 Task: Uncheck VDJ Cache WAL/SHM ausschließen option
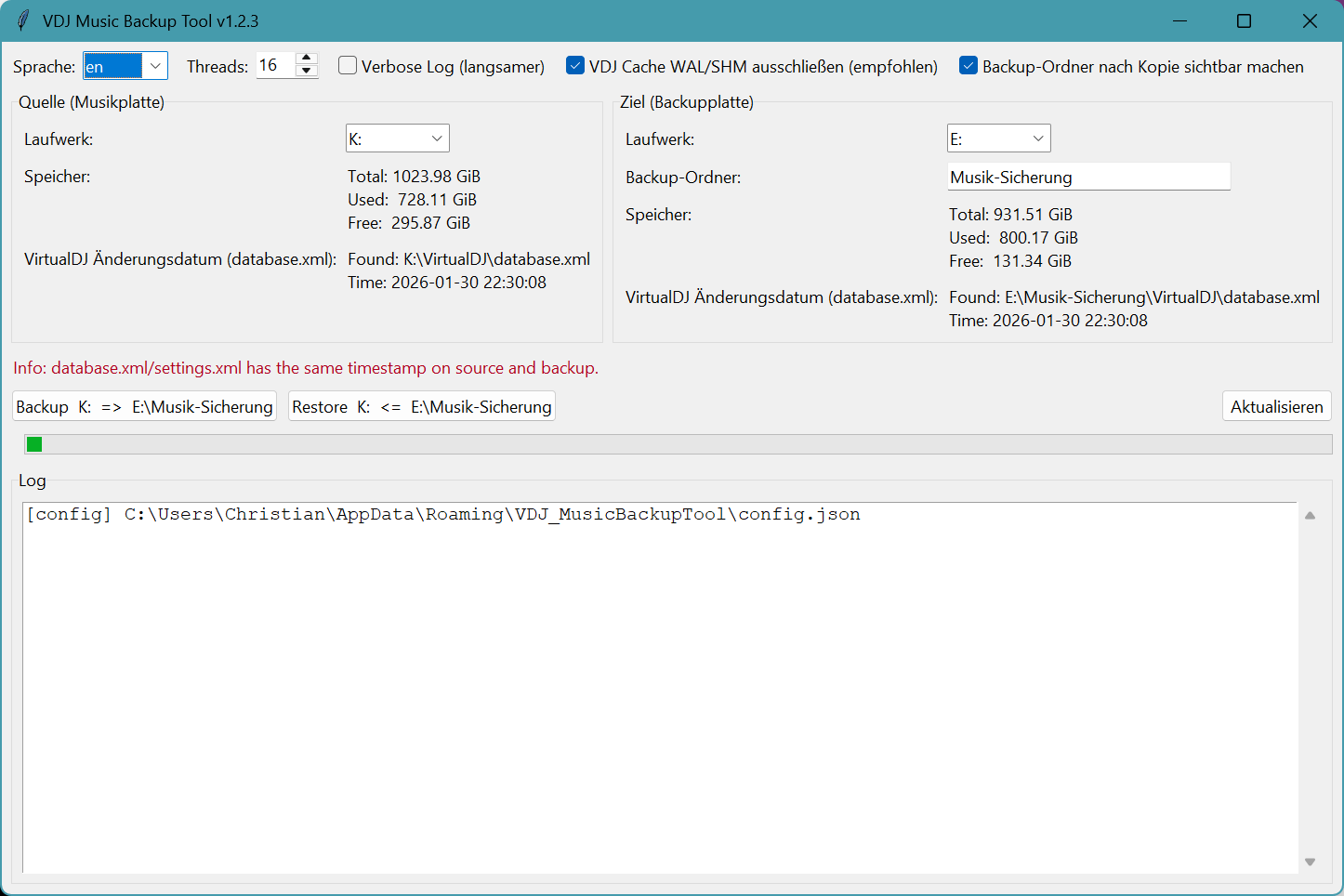(575, 66)
